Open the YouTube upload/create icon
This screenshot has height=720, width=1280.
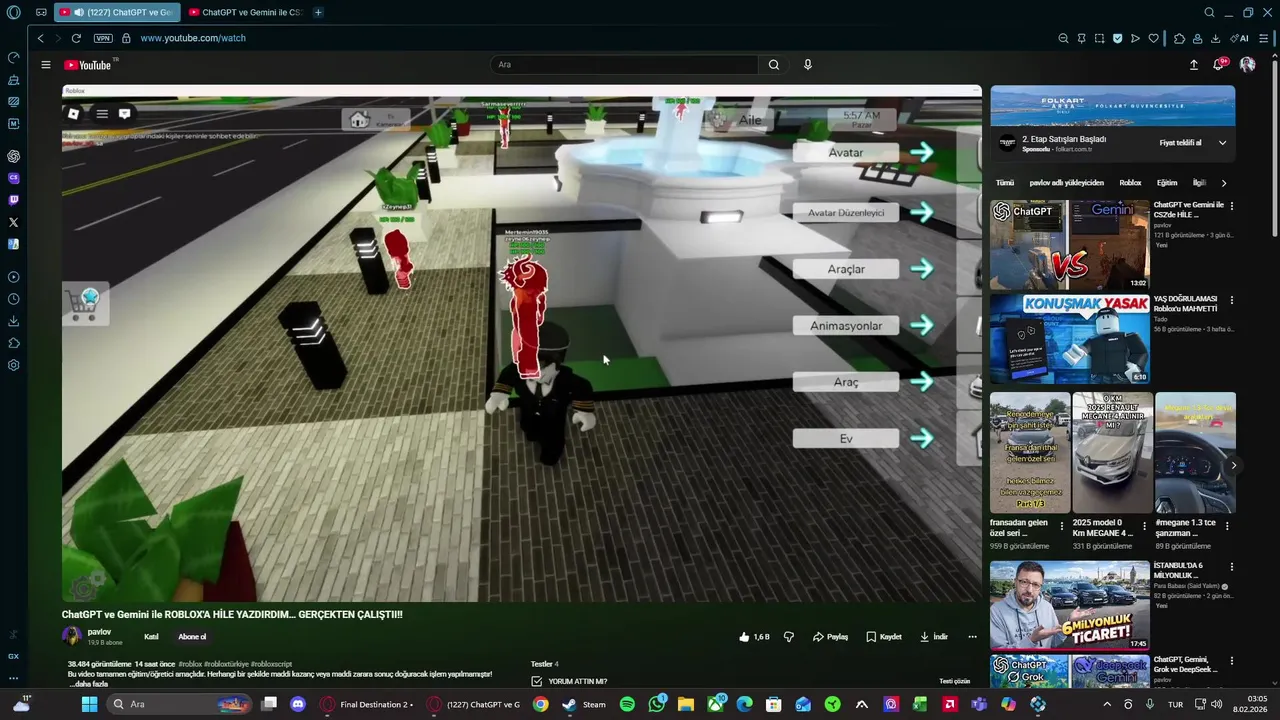point(1194,65)
